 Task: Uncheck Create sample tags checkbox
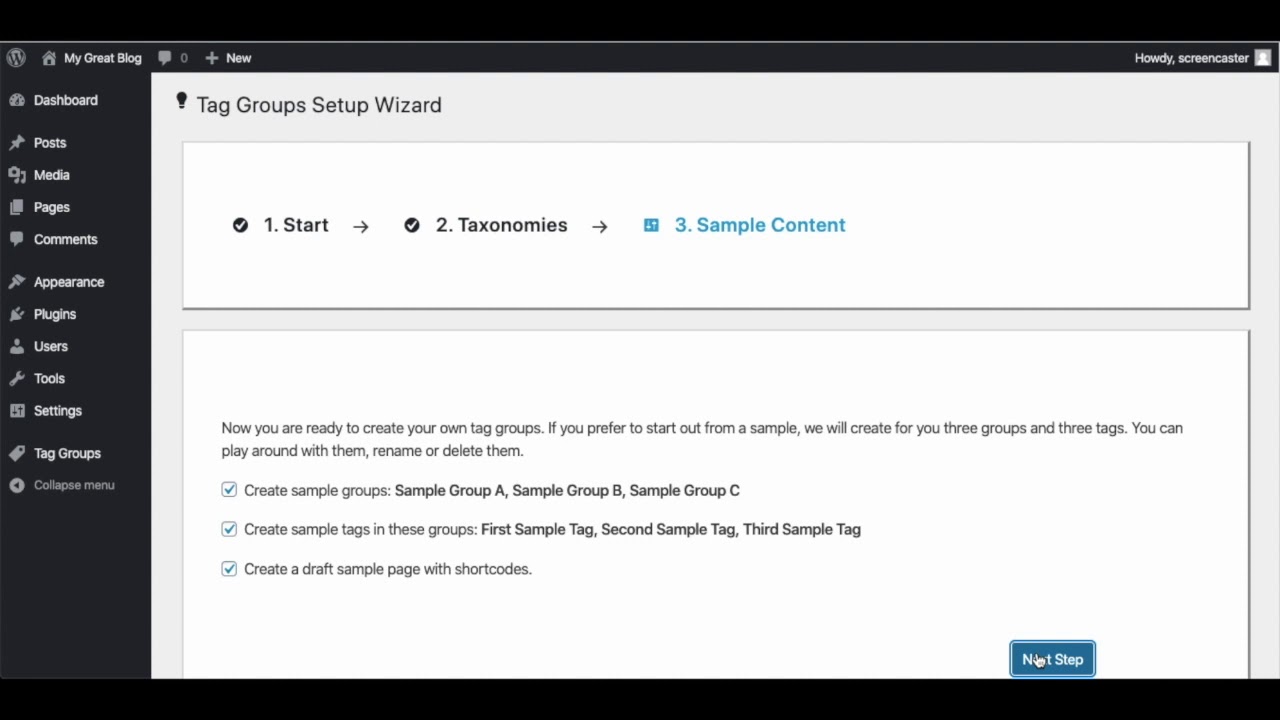point(229,529)
